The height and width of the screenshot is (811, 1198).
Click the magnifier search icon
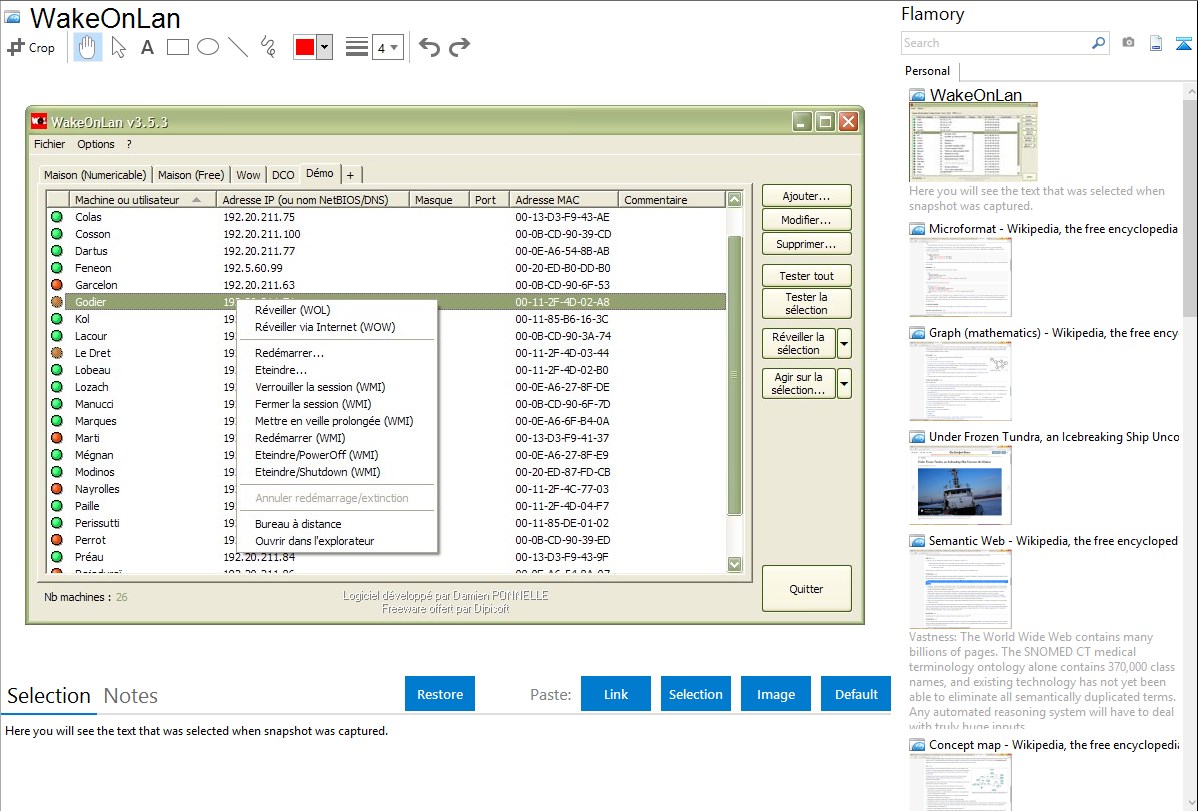pos(1098,43)
